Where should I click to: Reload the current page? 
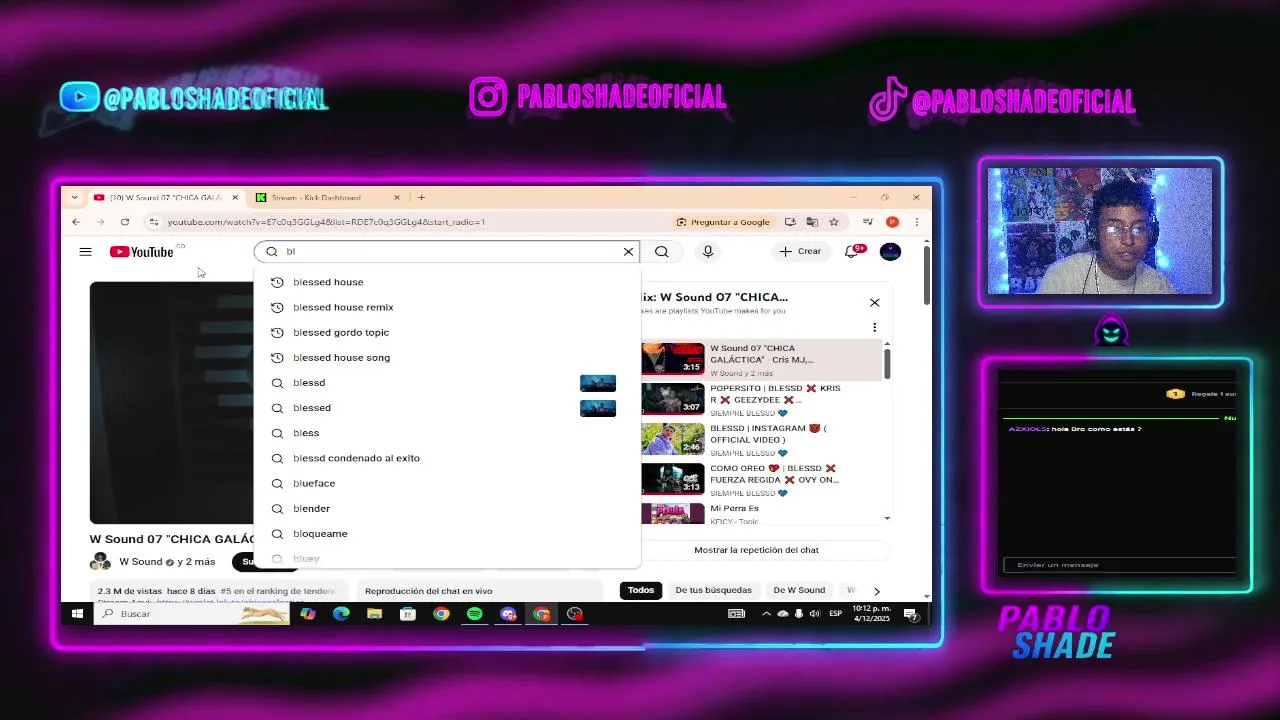pyautogui.click(x=125, y=222)
